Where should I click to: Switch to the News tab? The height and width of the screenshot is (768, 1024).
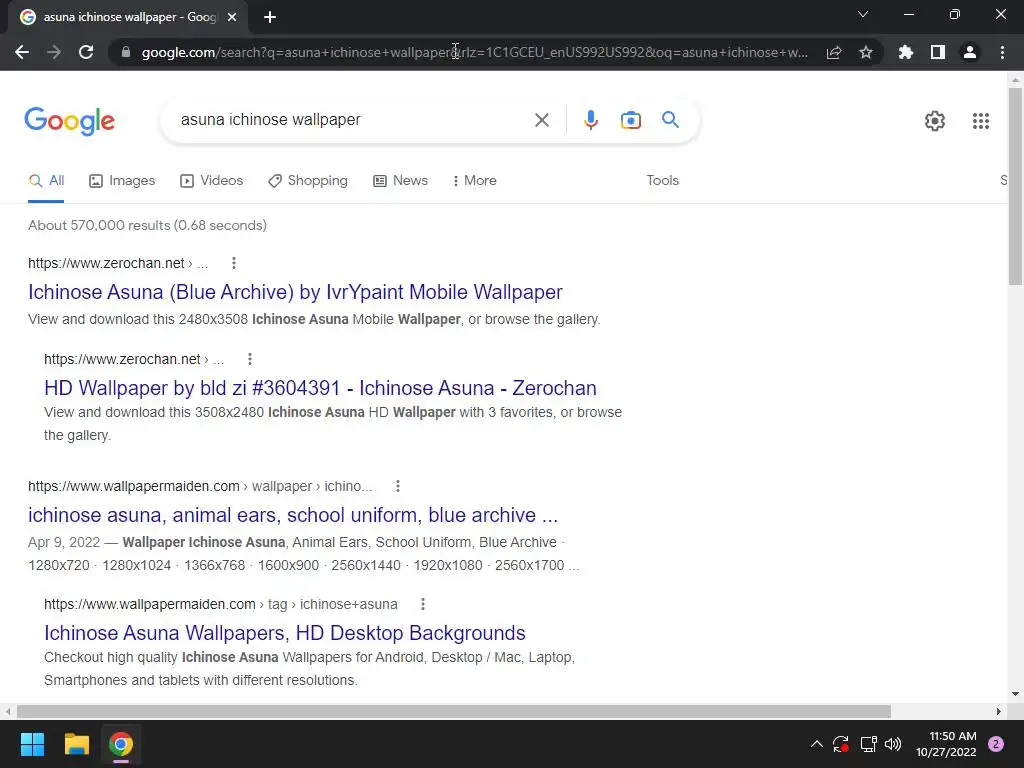400,180
